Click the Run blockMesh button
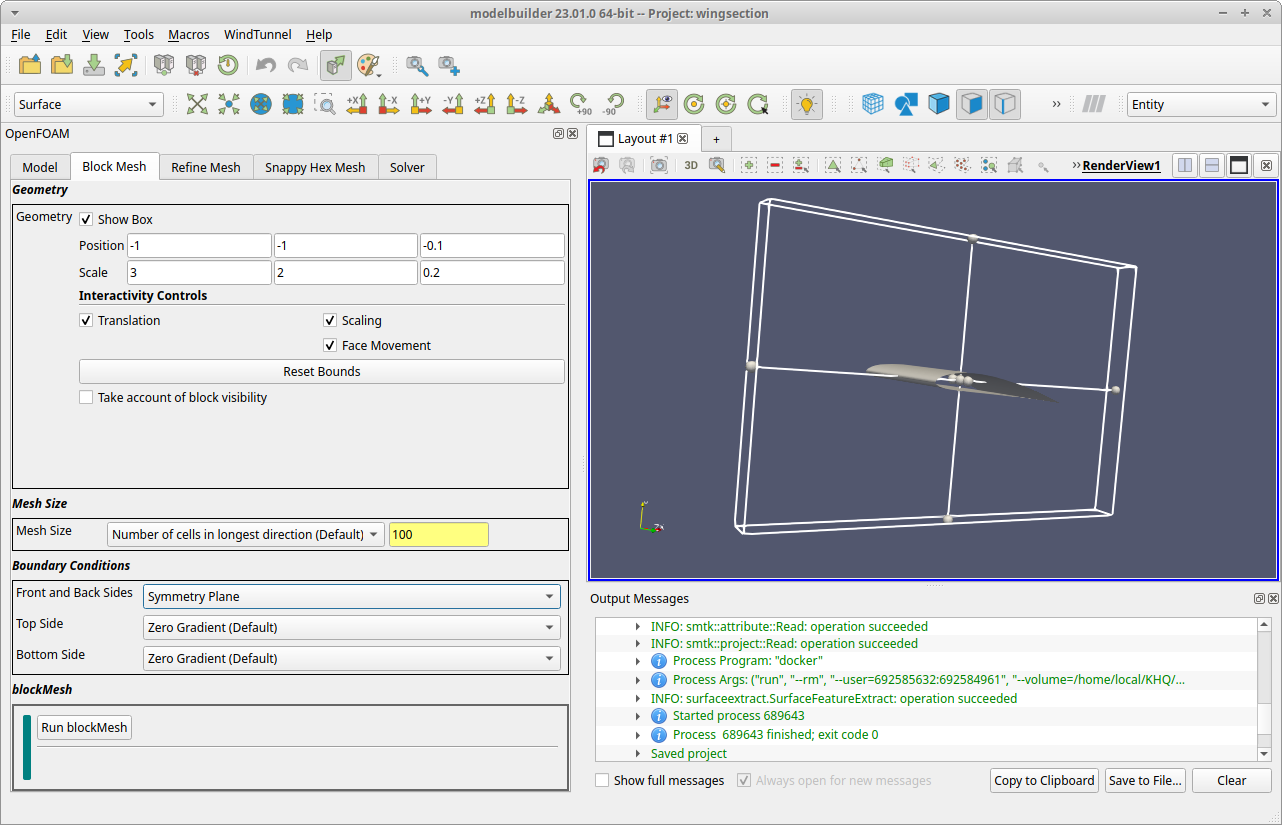1282x825 pixels. [84, 727]
